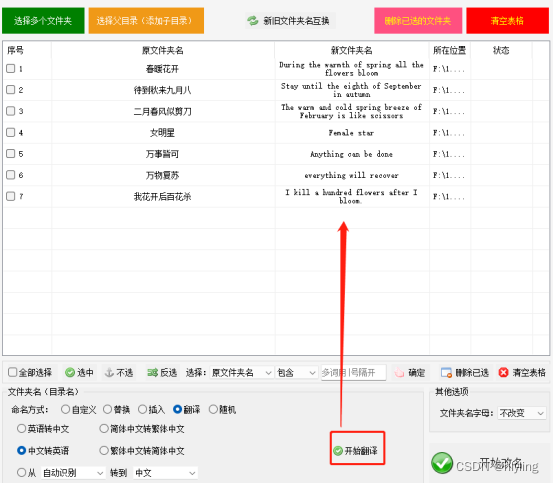The image size is (554, 483).
Task: Click the new name 'Female star' cell
Action: [352, 133]
